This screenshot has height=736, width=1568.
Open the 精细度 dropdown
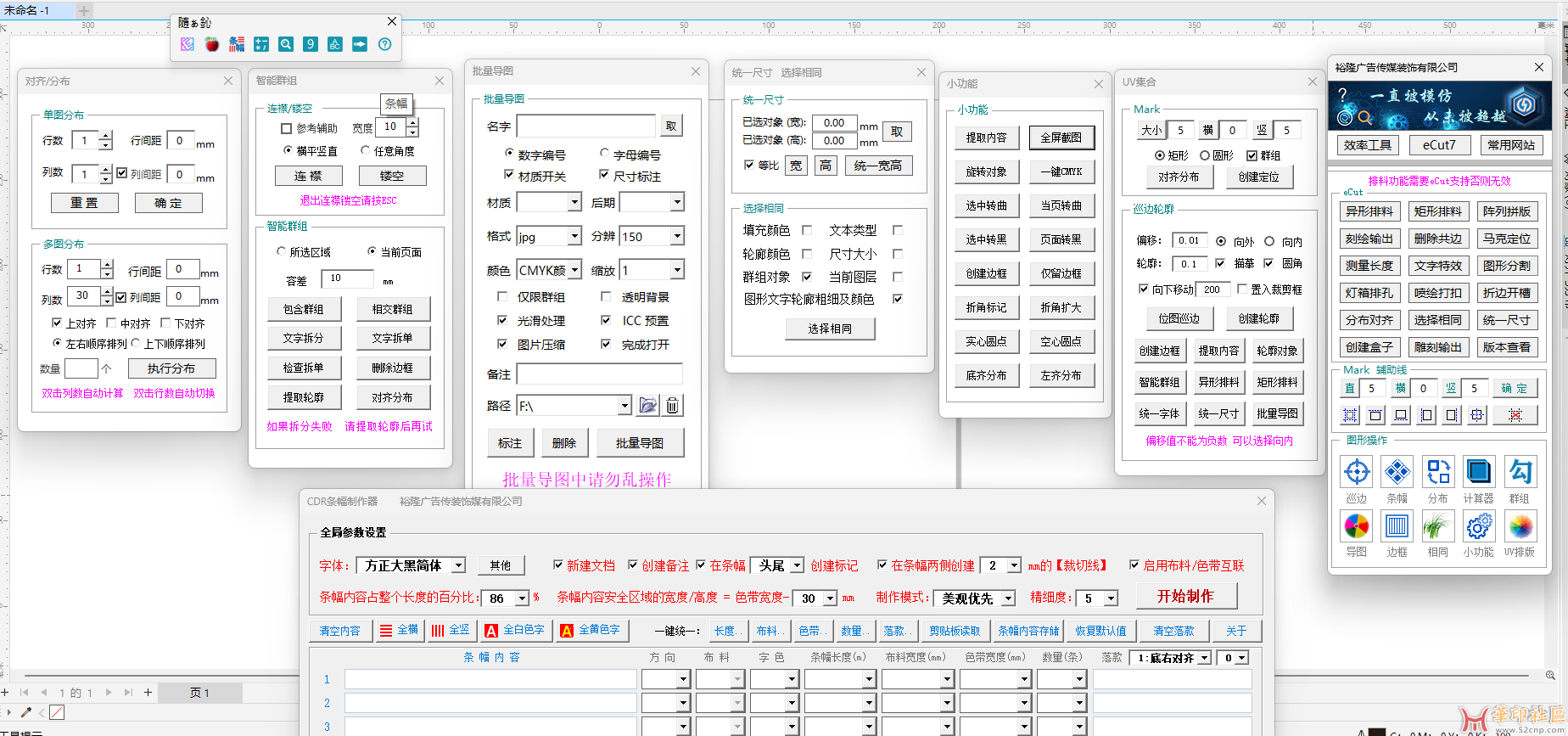[1111, 598]
